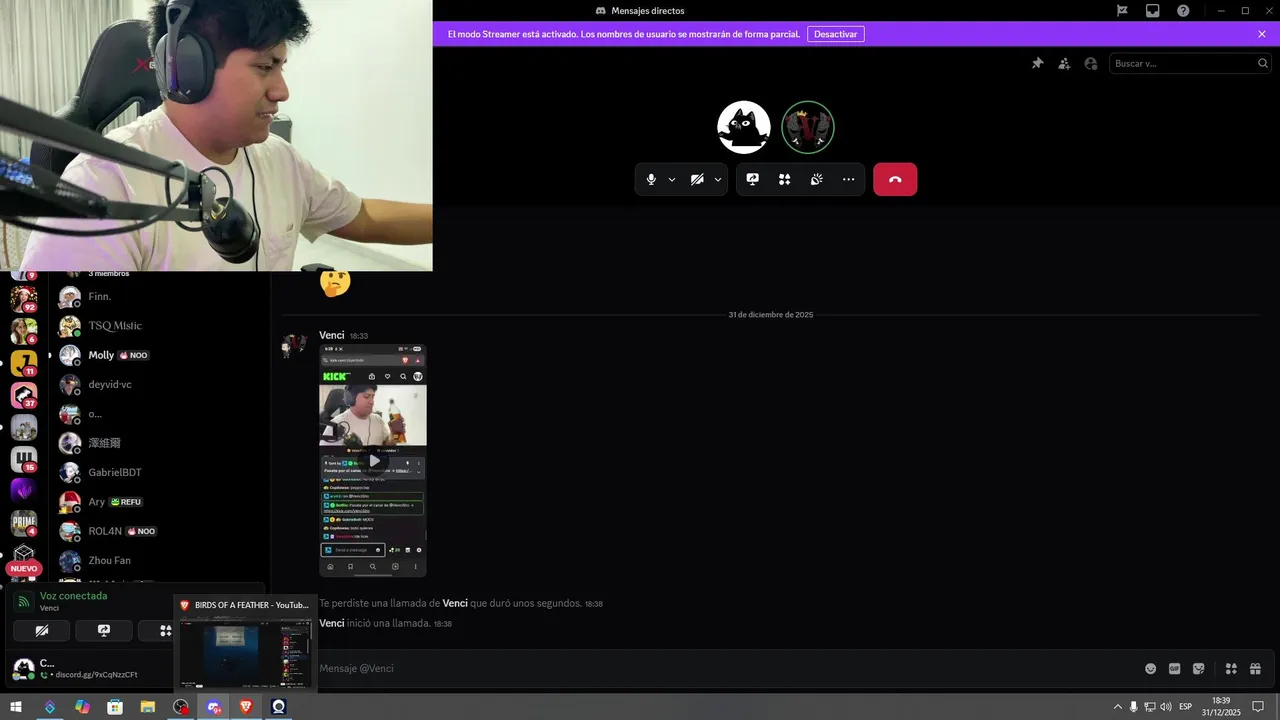1280x720 pixels.
Task: Switch the ESP input language
Action: pos(1186,707)
